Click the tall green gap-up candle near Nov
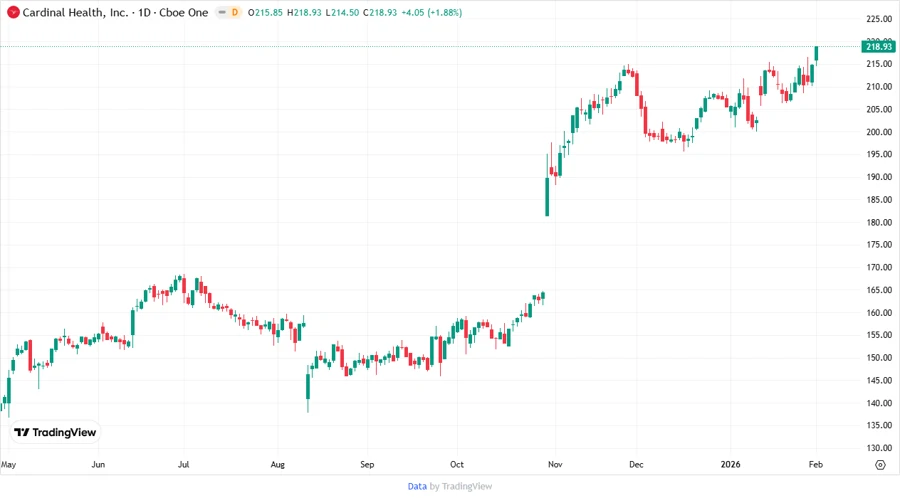The image size is (900, 498). tap(547, 196)
